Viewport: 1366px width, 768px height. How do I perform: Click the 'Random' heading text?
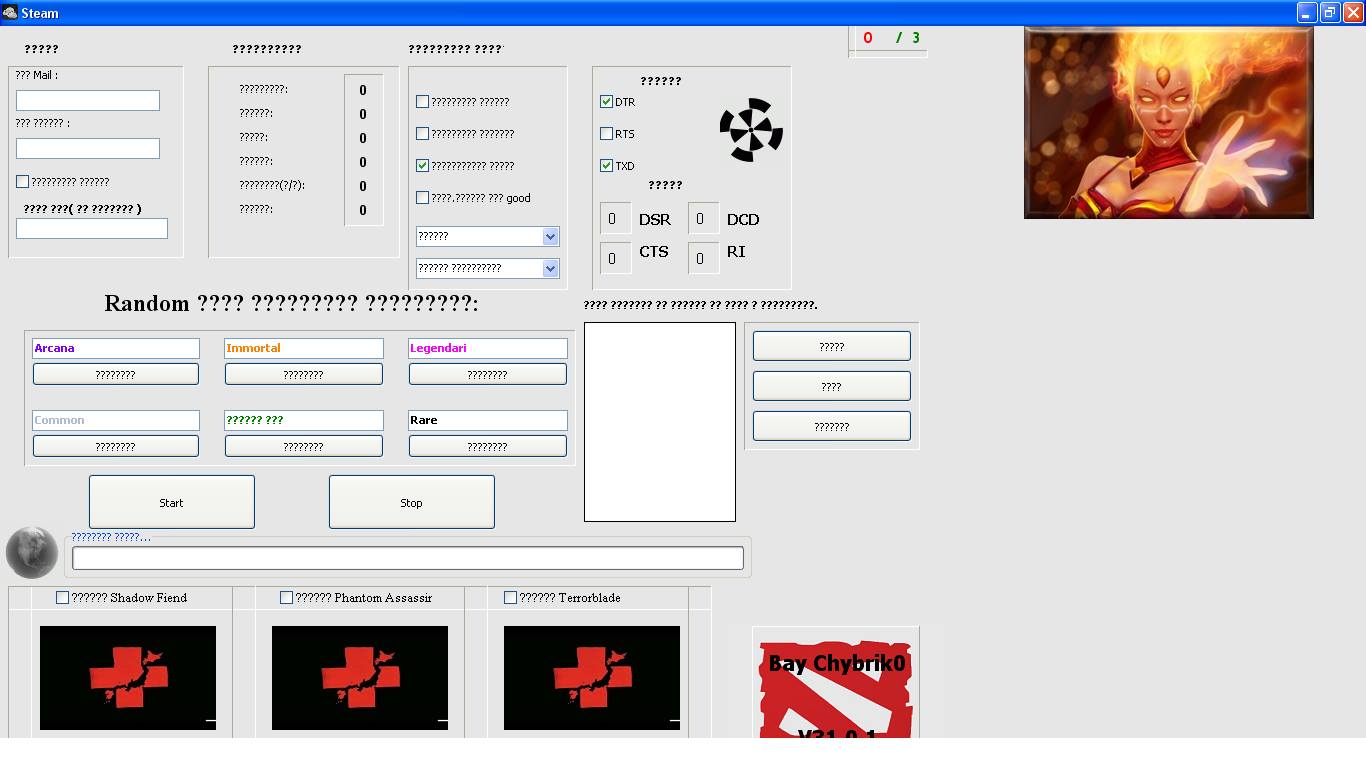click(147, 304)
